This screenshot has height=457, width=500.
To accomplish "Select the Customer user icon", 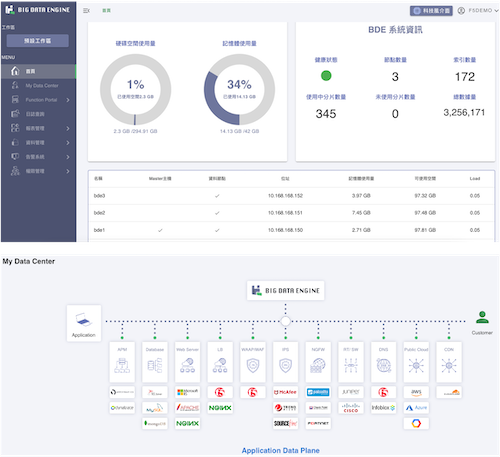I will 482,317.
